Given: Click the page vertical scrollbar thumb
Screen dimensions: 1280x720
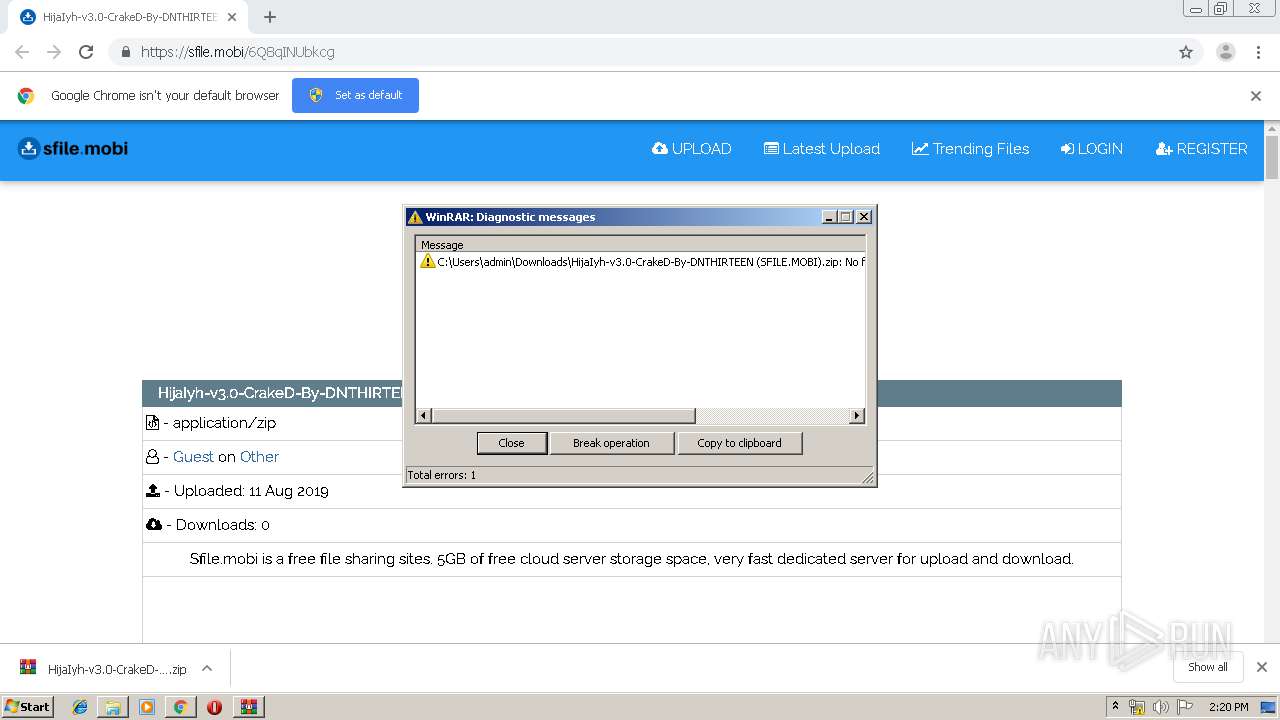Looking at the screenshot, I should [x=1272, y=157].
